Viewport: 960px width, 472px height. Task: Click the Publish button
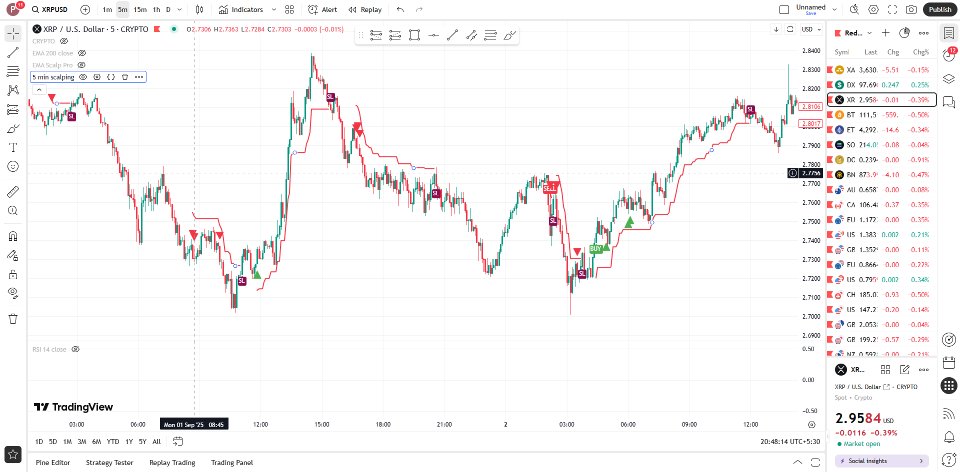940,10
